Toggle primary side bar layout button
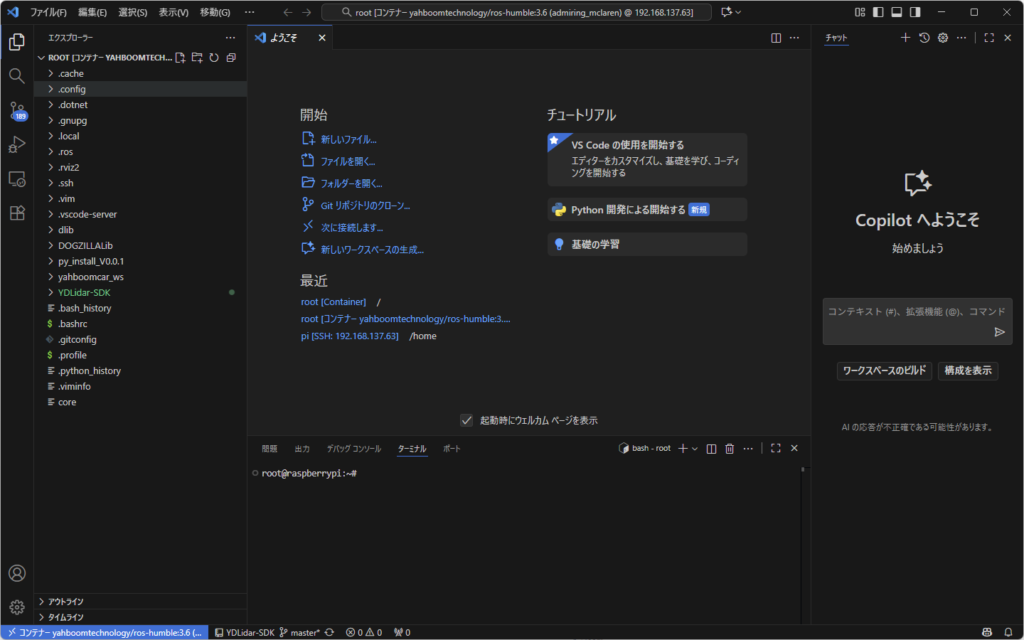This screenshot has height=640, width=1024. point(878,12)
